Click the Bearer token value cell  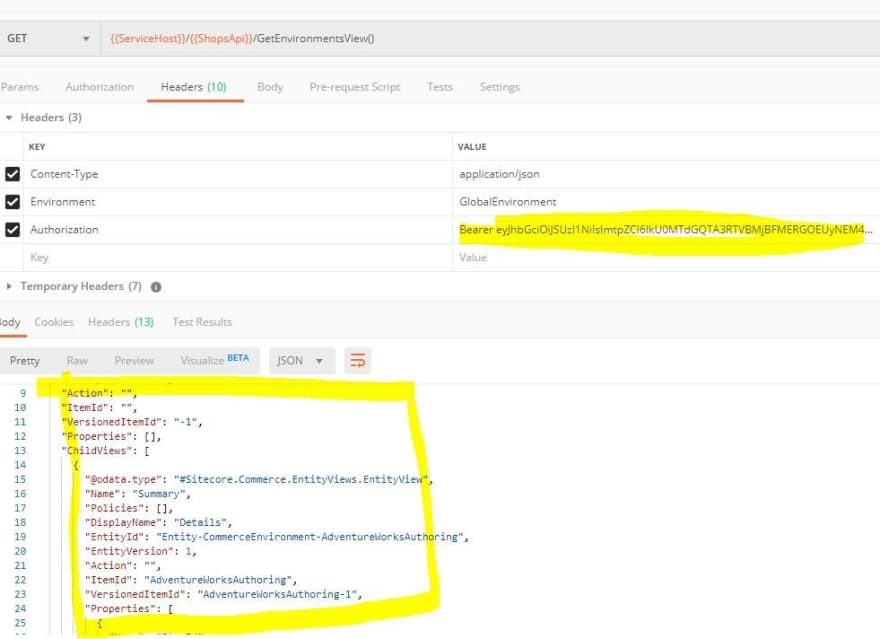click(666, 229)
